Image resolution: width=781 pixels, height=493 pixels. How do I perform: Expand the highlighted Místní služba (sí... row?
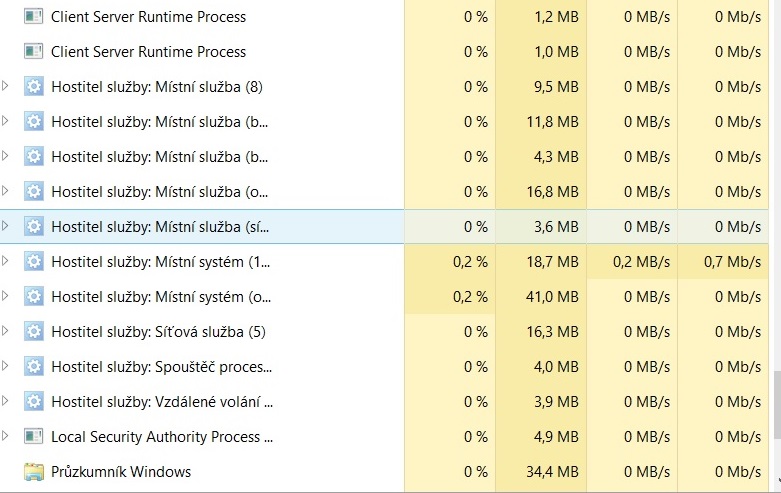(6, 227)
